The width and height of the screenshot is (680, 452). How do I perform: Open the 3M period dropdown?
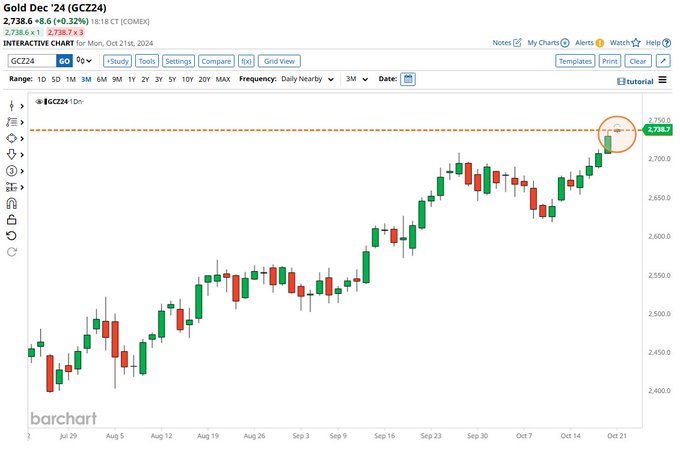click(357, 79)
